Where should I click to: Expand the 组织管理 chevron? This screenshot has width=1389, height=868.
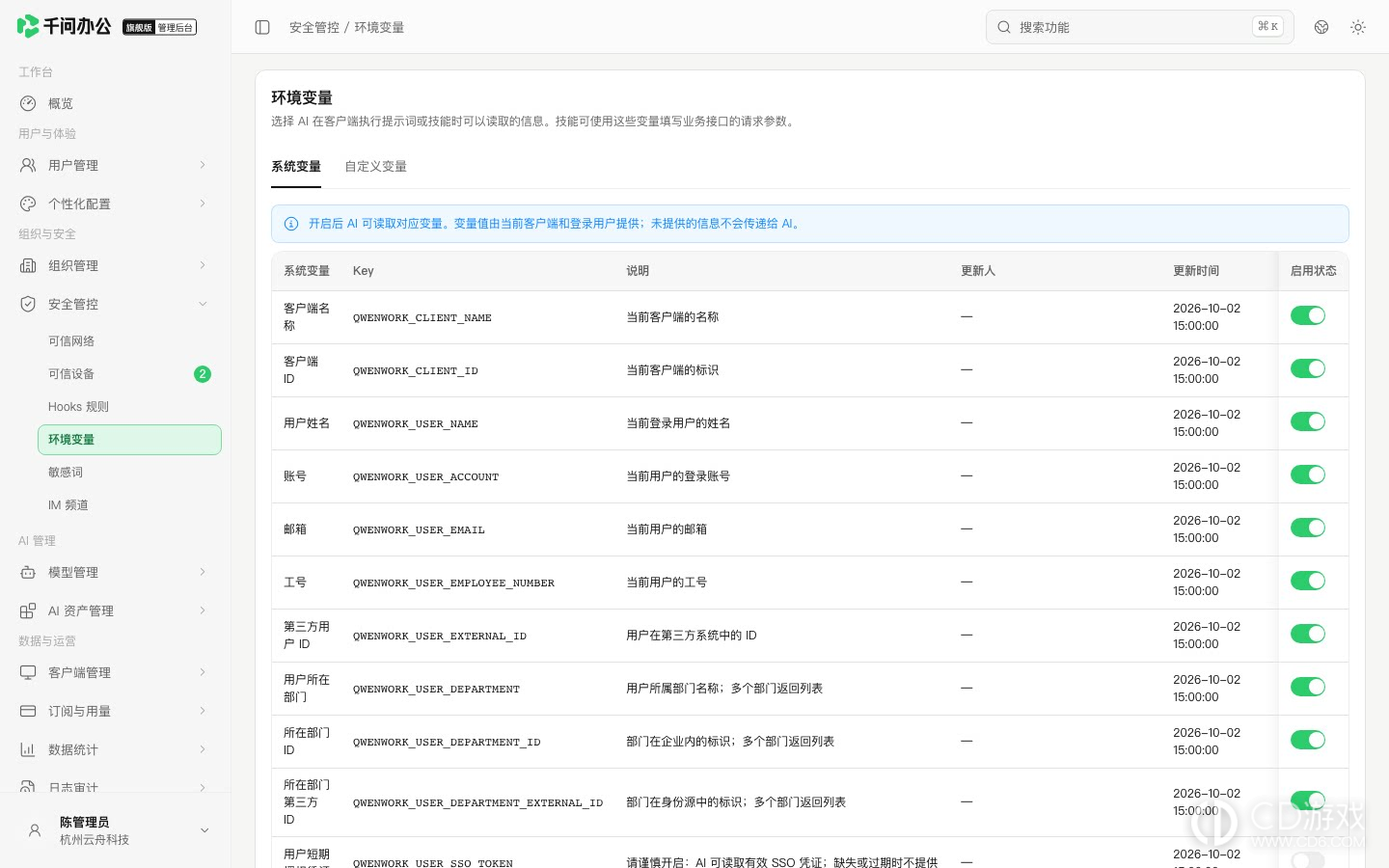203,265
